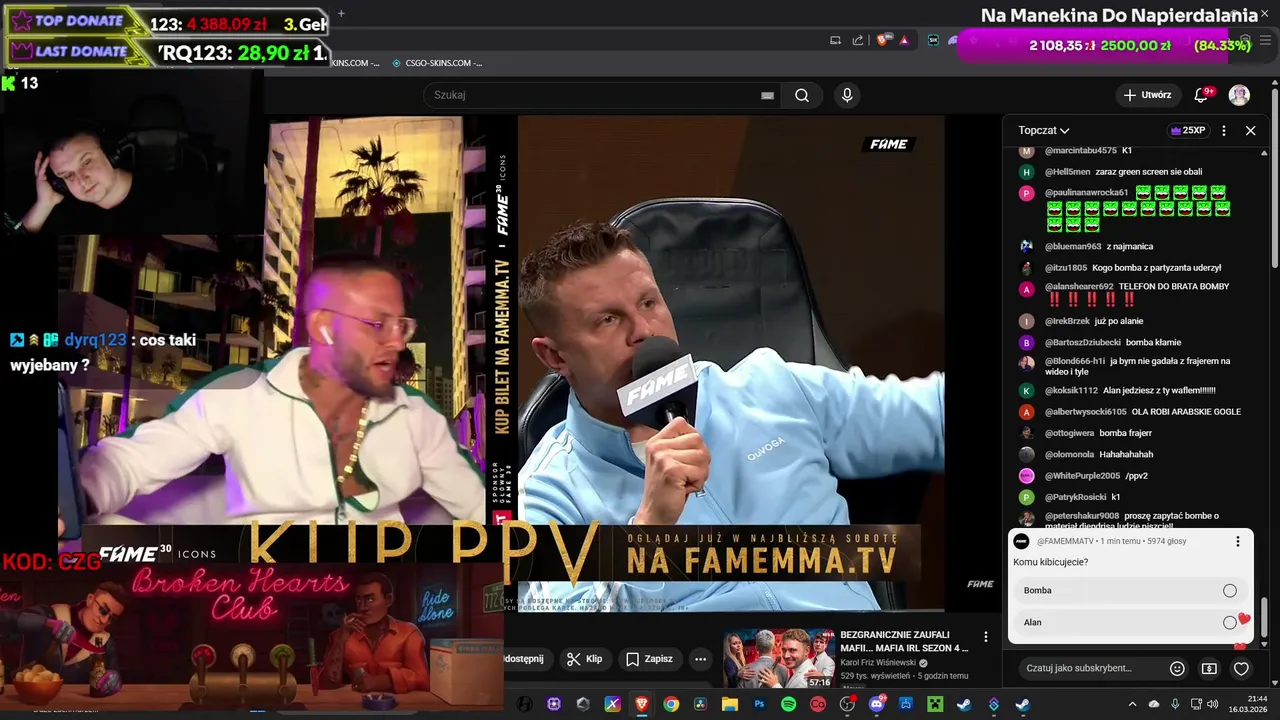The width and height of the screenshot is (1280, 720).
Task: Click chat username @koksik1112
Action: tap(1071, 390)
